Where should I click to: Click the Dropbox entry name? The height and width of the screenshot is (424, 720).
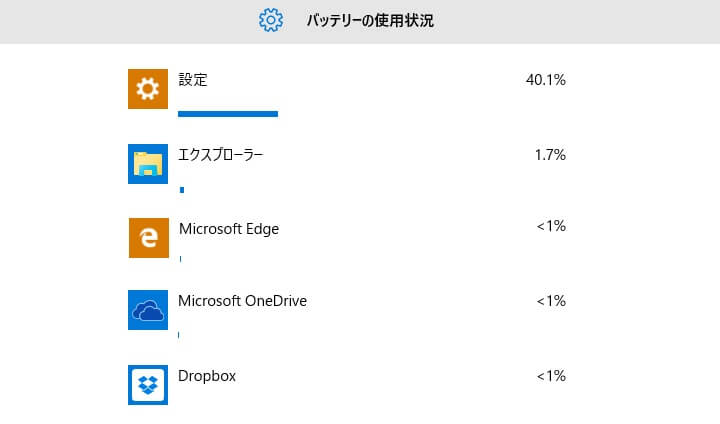pos(207,376)
